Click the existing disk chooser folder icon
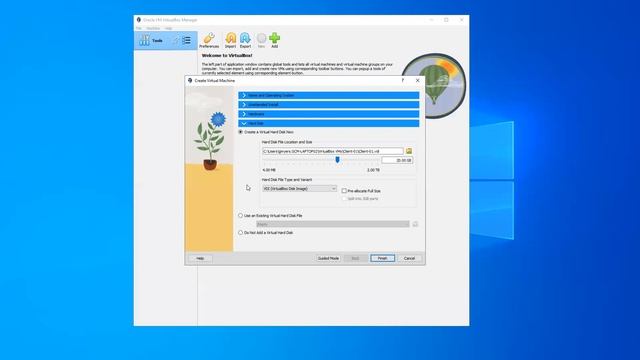Image resolution: width=640 pixels, height=360 pixels. (x=415, y=224)
